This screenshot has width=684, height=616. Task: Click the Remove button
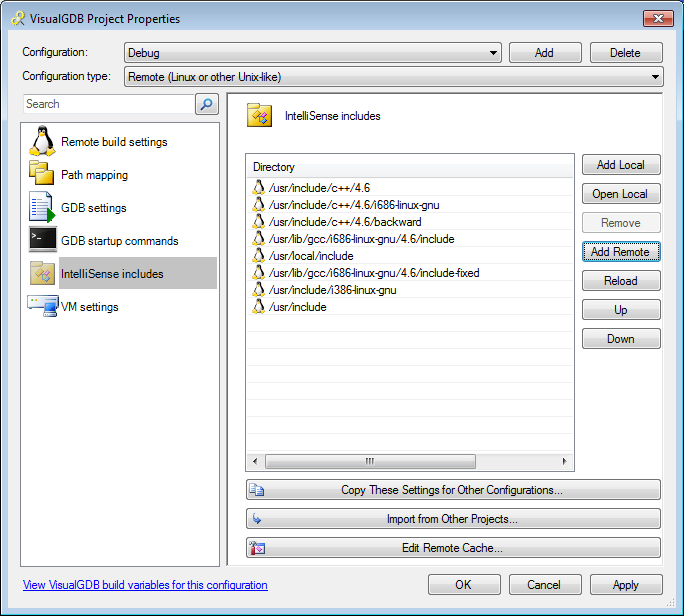[621, 223]
